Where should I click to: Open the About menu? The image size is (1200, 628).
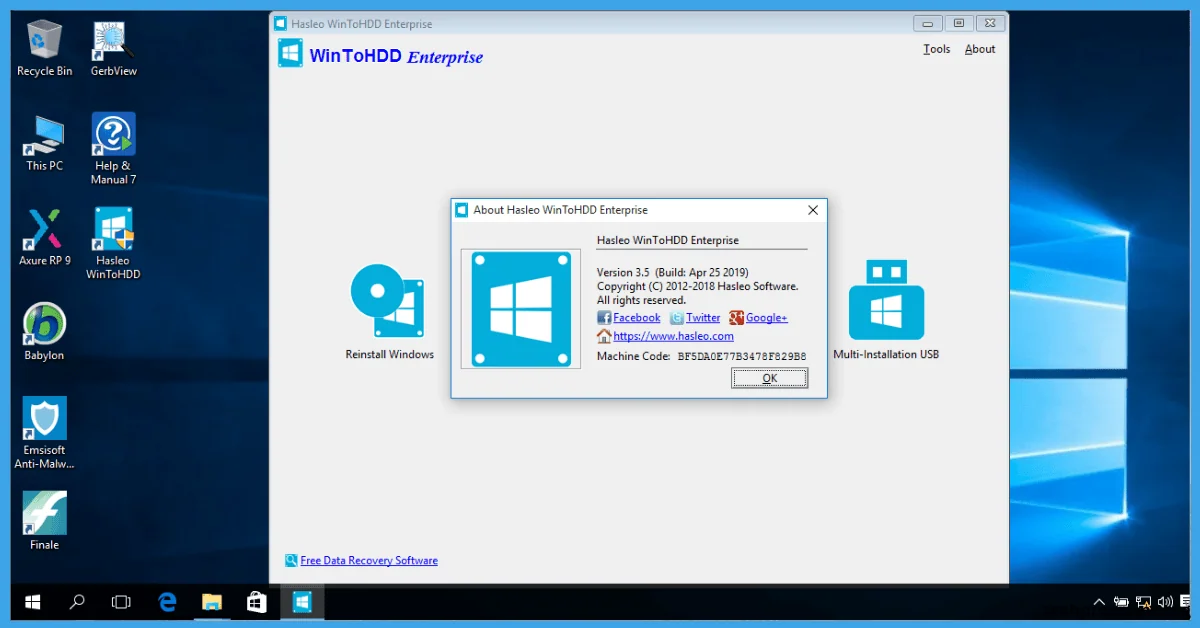tap(980, 49)
